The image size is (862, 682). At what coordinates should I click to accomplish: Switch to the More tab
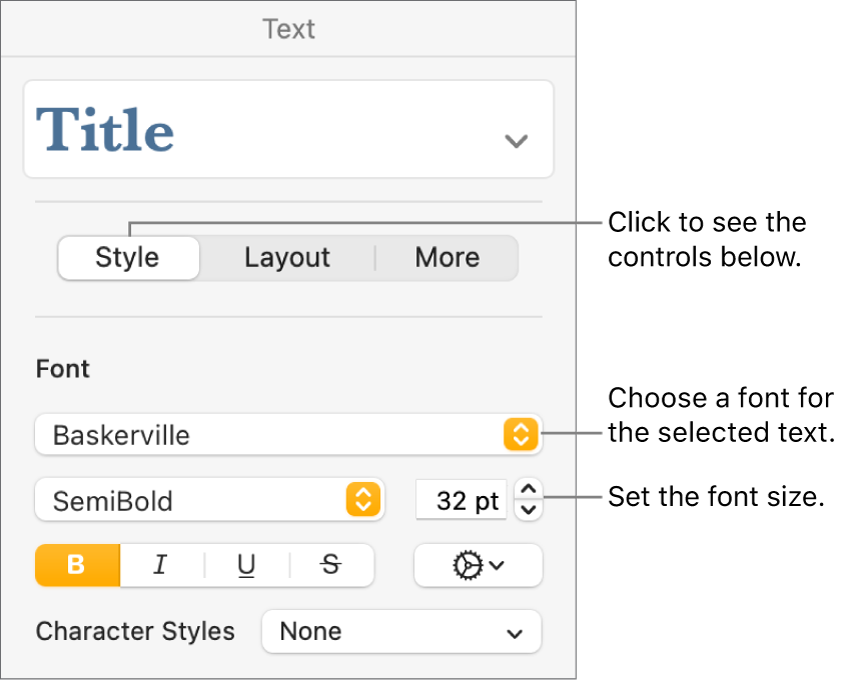447,258
